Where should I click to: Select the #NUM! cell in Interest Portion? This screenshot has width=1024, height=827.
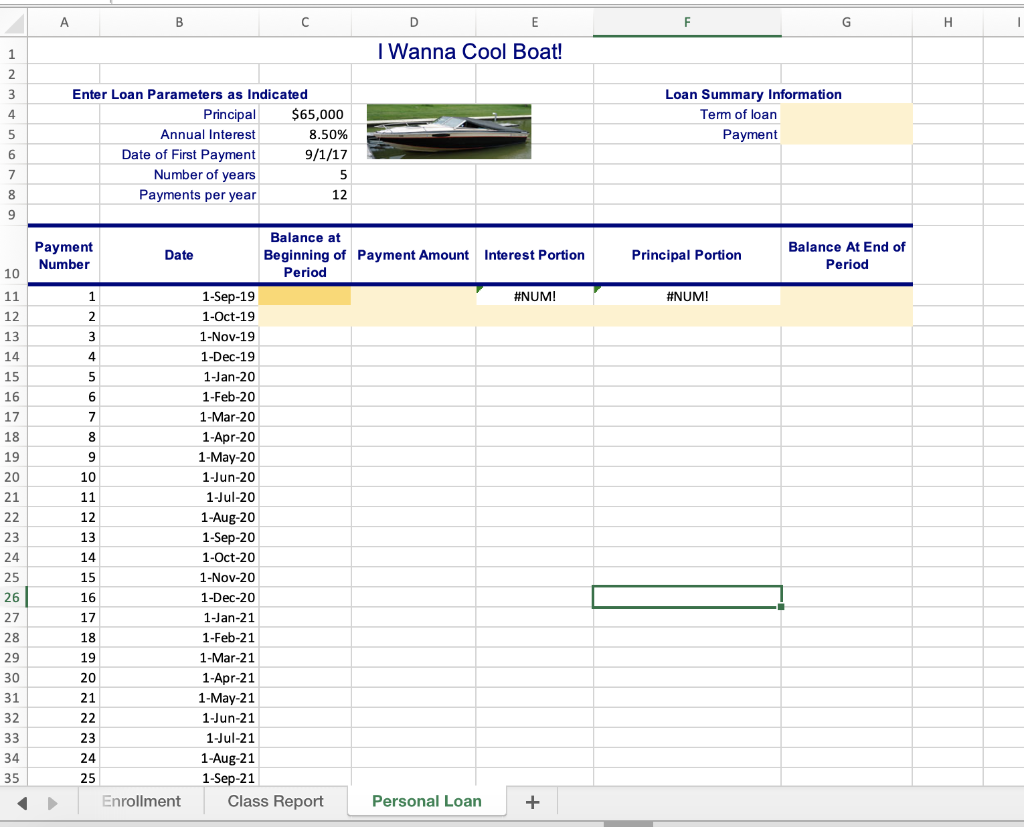pyautogui.click(x=535, y=296)
